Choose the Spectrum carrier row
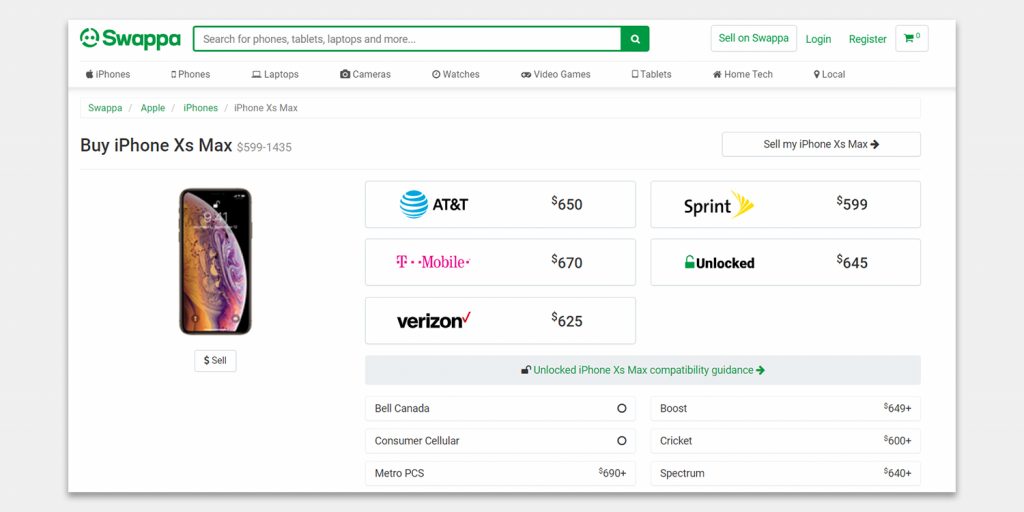The width and height of the screenshot is (1024, 512). [786, 473]
